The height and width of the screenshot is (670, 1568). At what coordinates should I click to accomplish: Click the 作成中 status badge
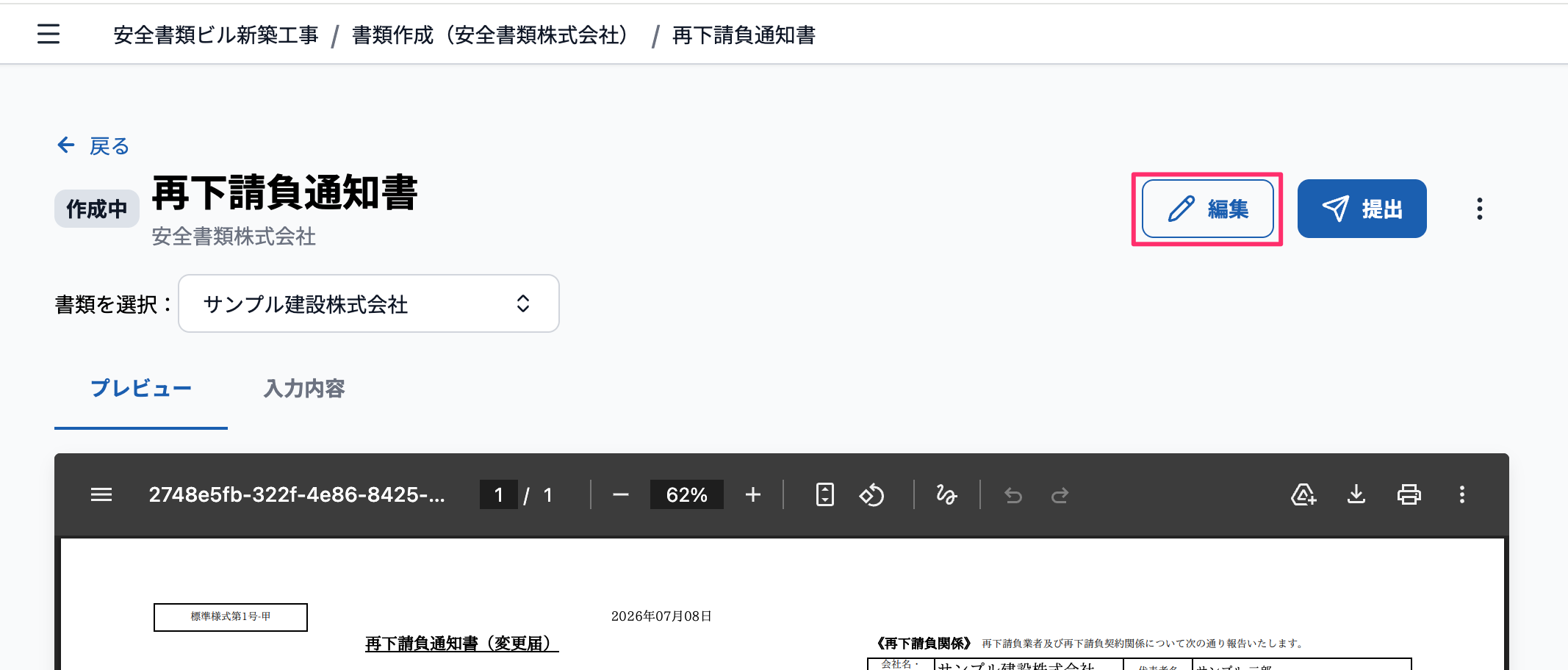pyautogui.click(x=96, y=209)
